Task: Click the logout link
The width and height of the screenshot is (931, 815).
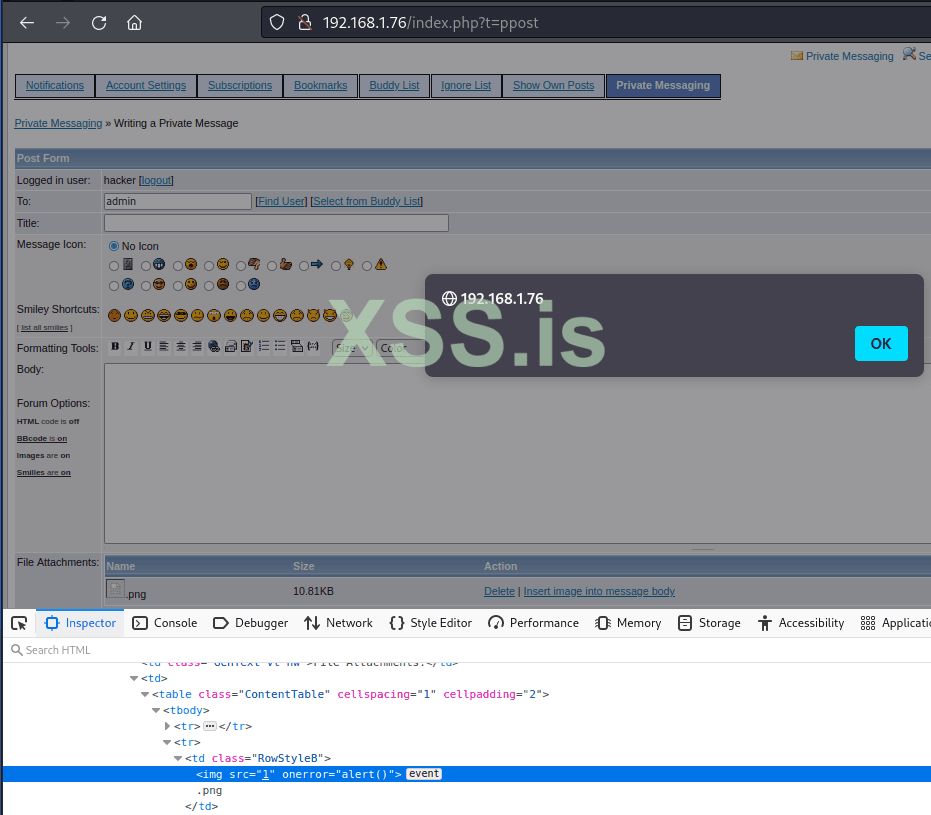Action: (156, 180)
